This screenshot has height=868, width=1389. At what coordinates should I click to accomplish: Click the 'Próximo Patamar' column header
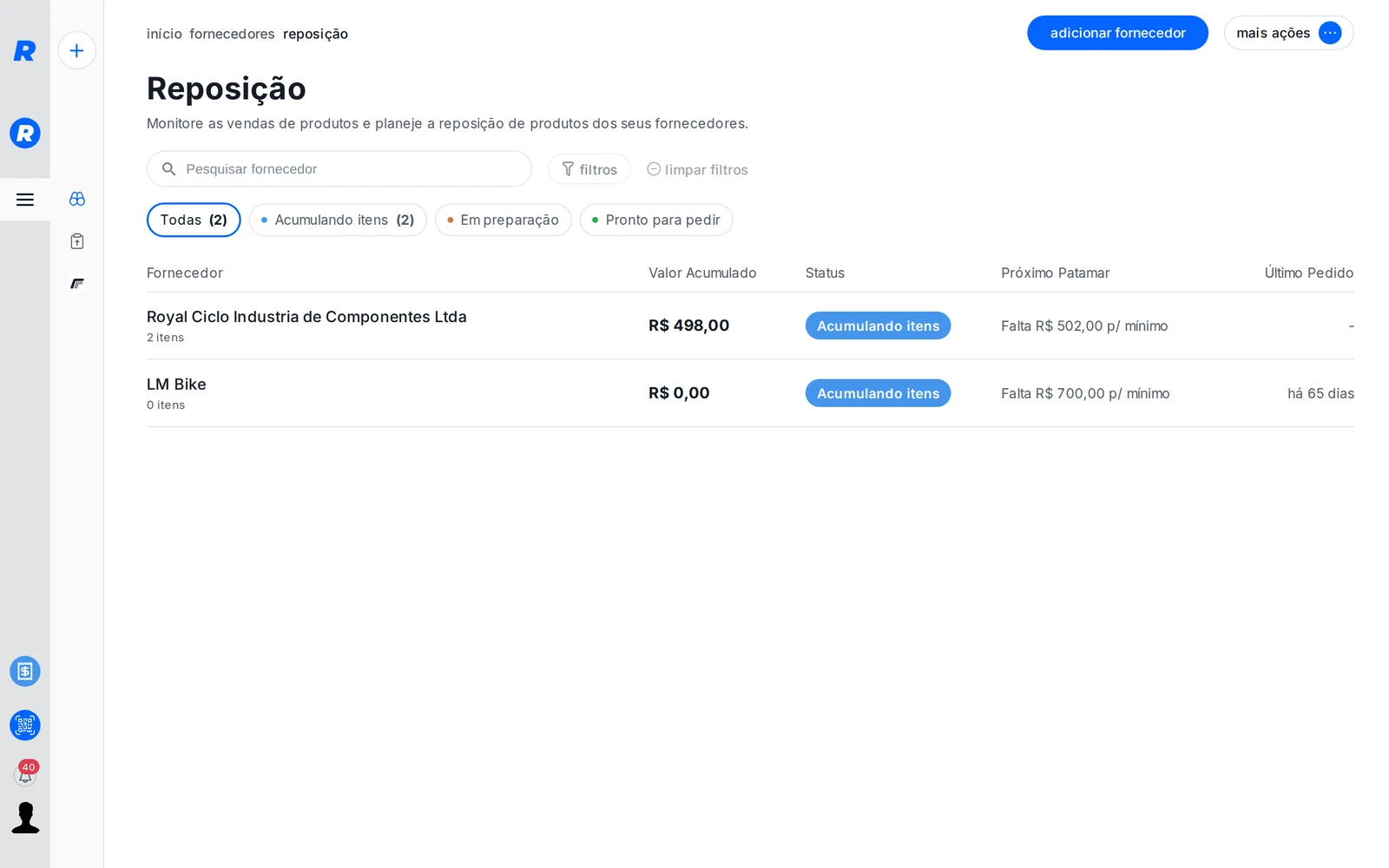pyautogui.click(x=1055, y=273)
